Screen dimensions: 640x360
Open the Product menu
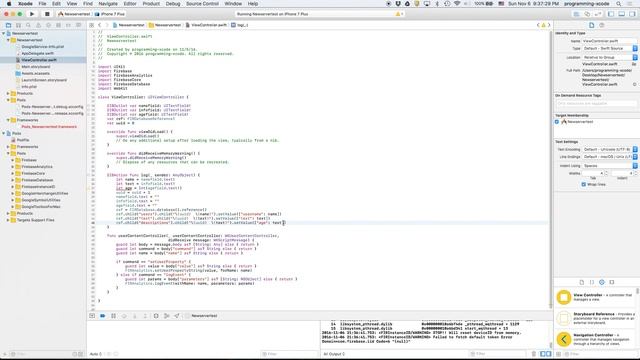[151, 4]
